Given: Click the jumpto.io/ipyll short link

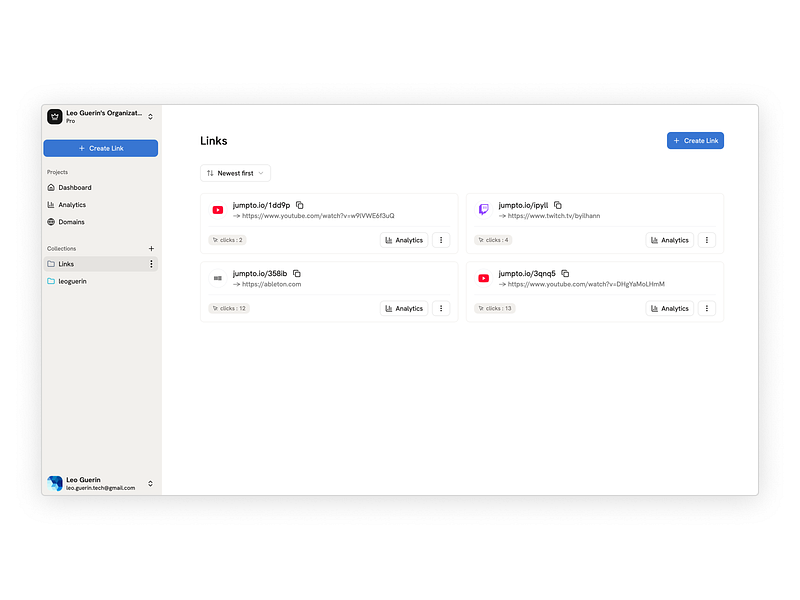Looking at the screenshot, I should (523, 205).
